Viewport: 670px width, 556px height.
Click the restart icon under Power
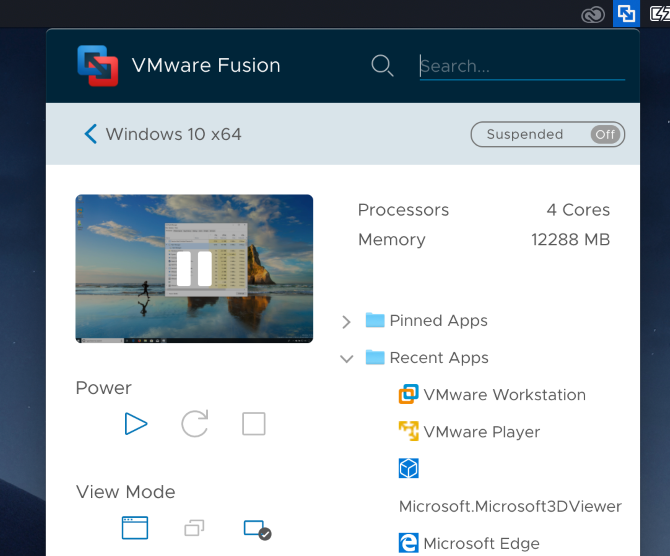[x=194, y=424]
